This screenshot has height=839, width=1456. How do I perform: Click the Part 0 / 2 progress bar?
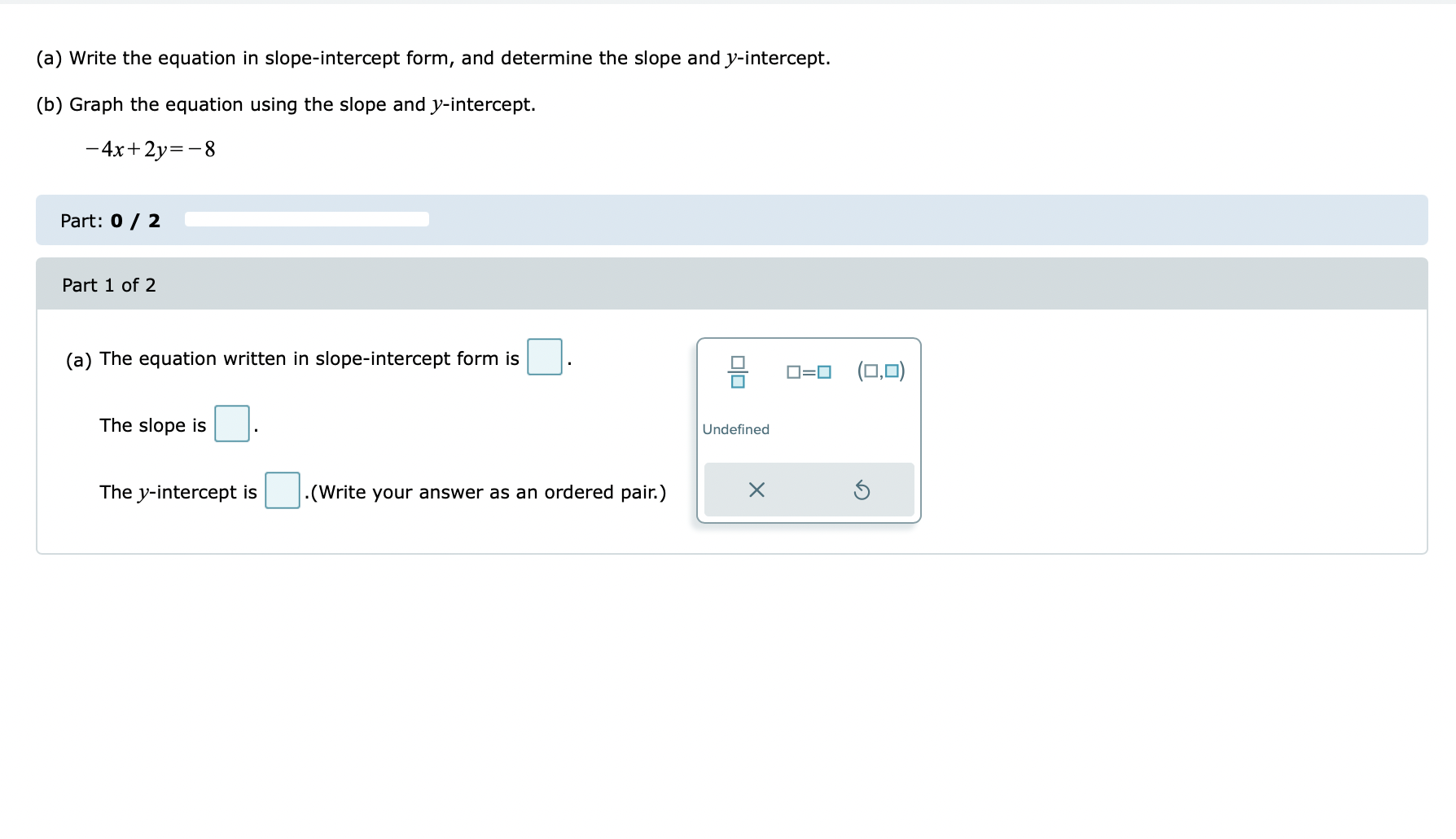pyautogui.click(x=307, y=219)
